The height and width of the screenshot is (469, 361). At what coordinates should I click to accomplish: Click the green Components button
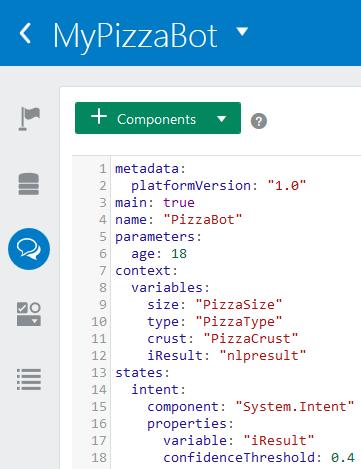pyautogui.click(x=158, y=118)
